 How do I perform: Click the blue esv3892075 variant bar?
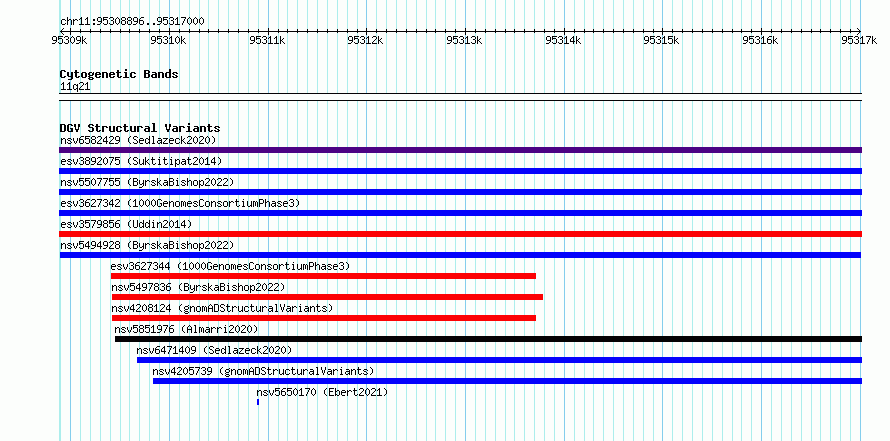460,171
